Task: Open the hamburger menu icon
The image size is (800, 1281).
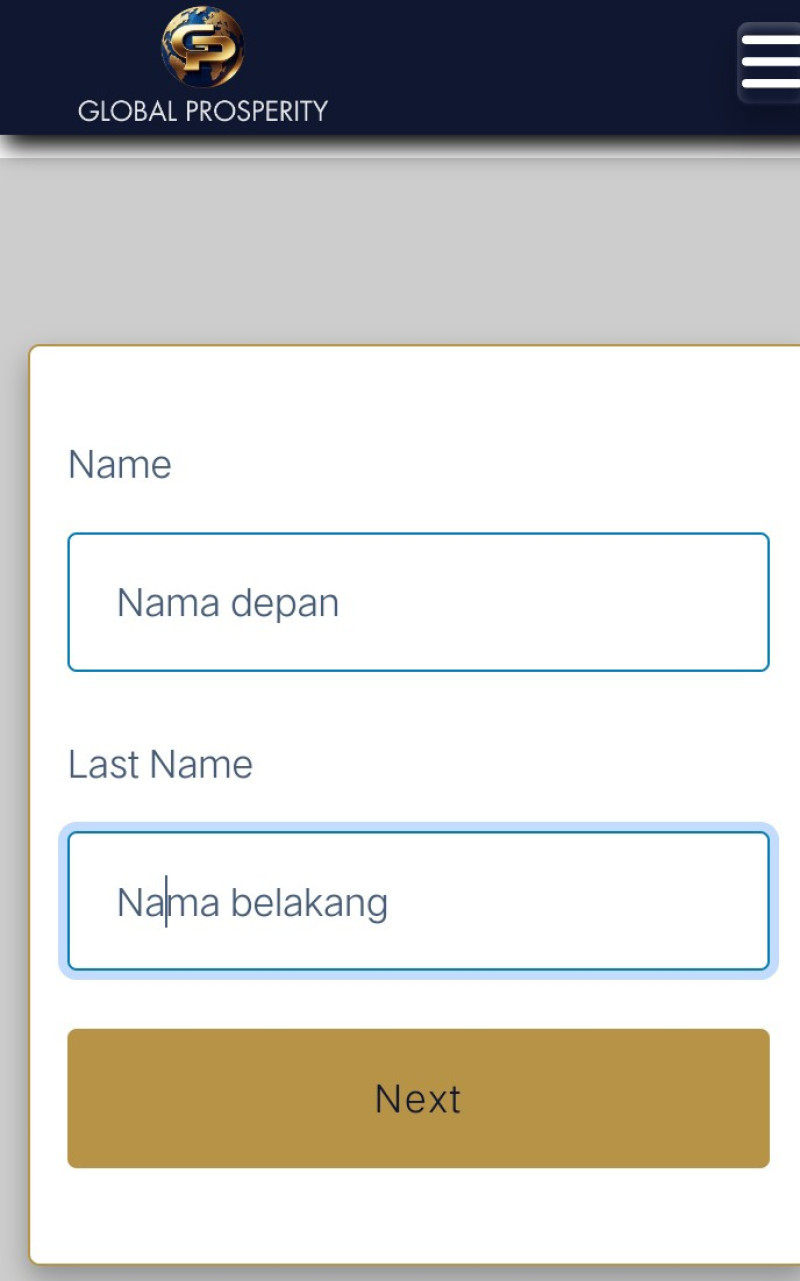Action: click(770, 62)
